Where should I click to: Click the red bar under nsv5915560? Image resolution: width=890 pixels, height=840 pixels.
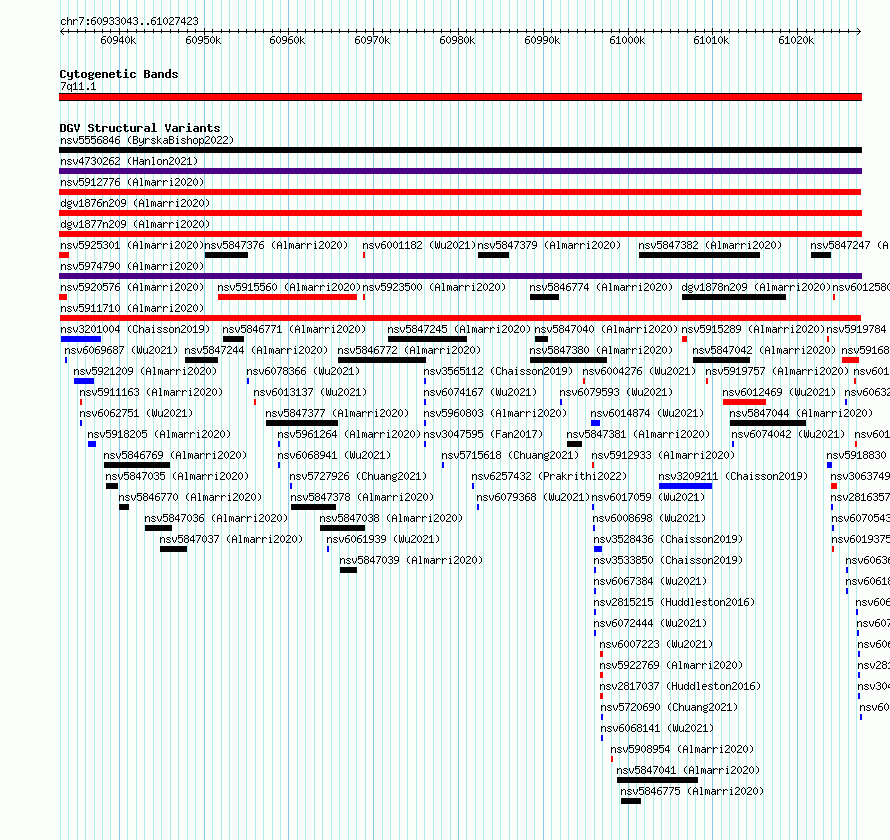coord(287,297)
